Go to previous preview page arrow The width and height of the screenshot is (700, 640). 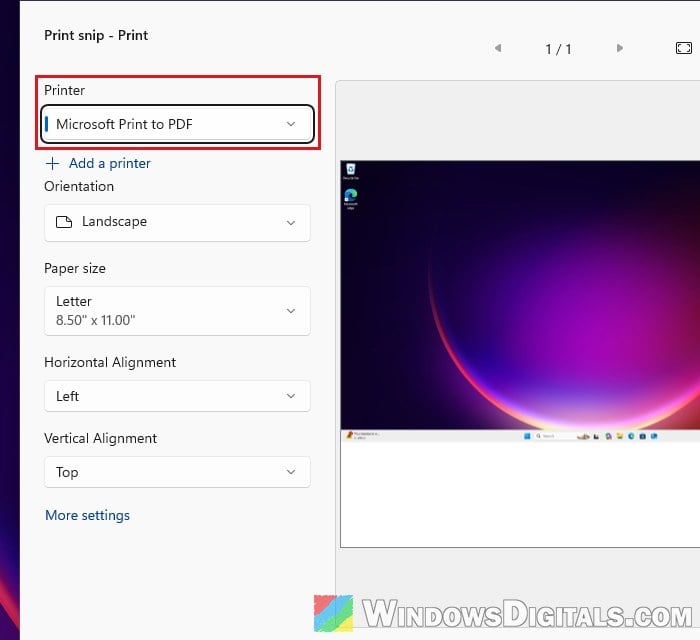498,48
